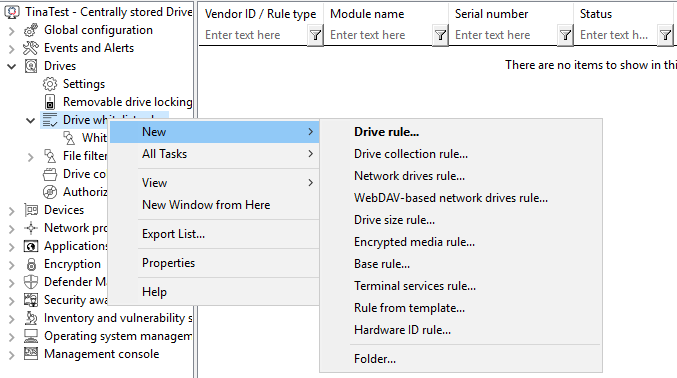Screen dimensions: 677x378
Task: Open the Serial number column filter button
Action: pyautogui.click(x=565, y=35)
